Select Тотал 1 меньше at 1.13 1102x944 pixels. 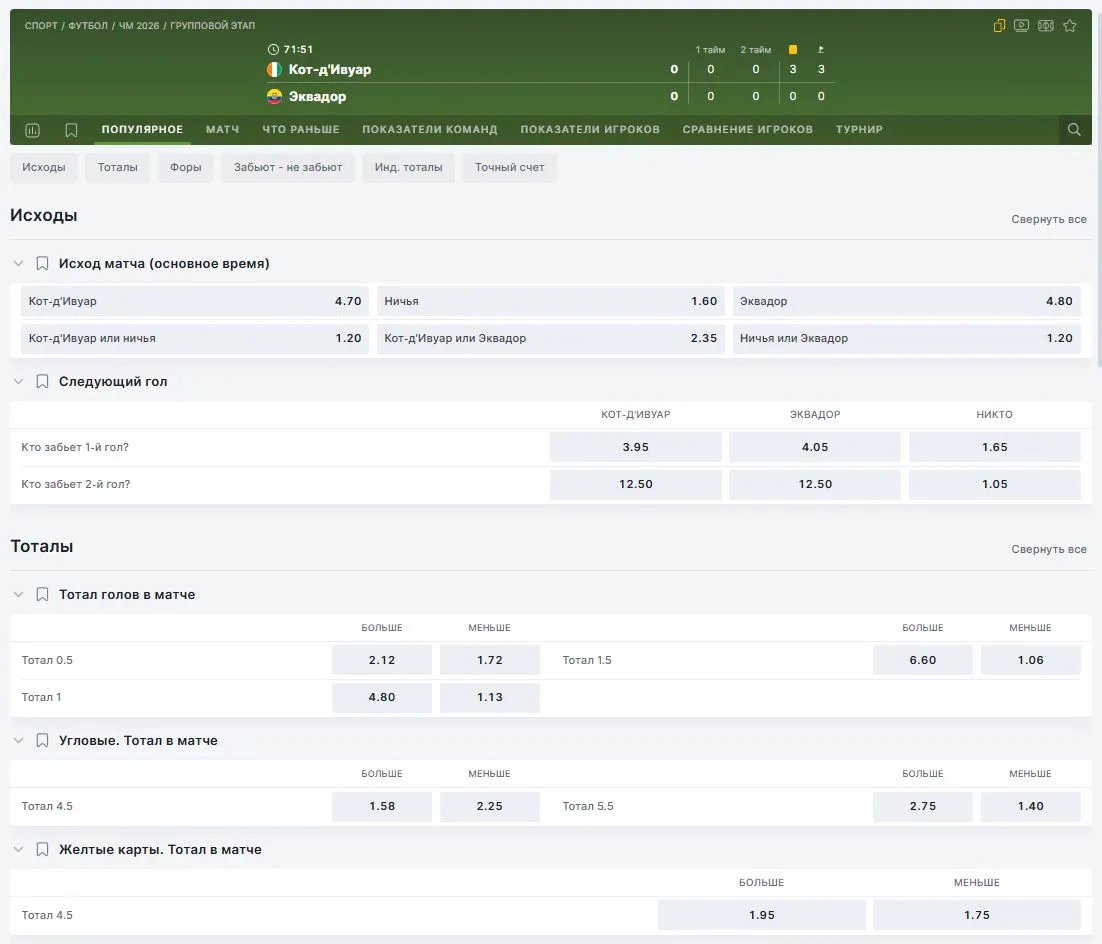click(490, 697)
